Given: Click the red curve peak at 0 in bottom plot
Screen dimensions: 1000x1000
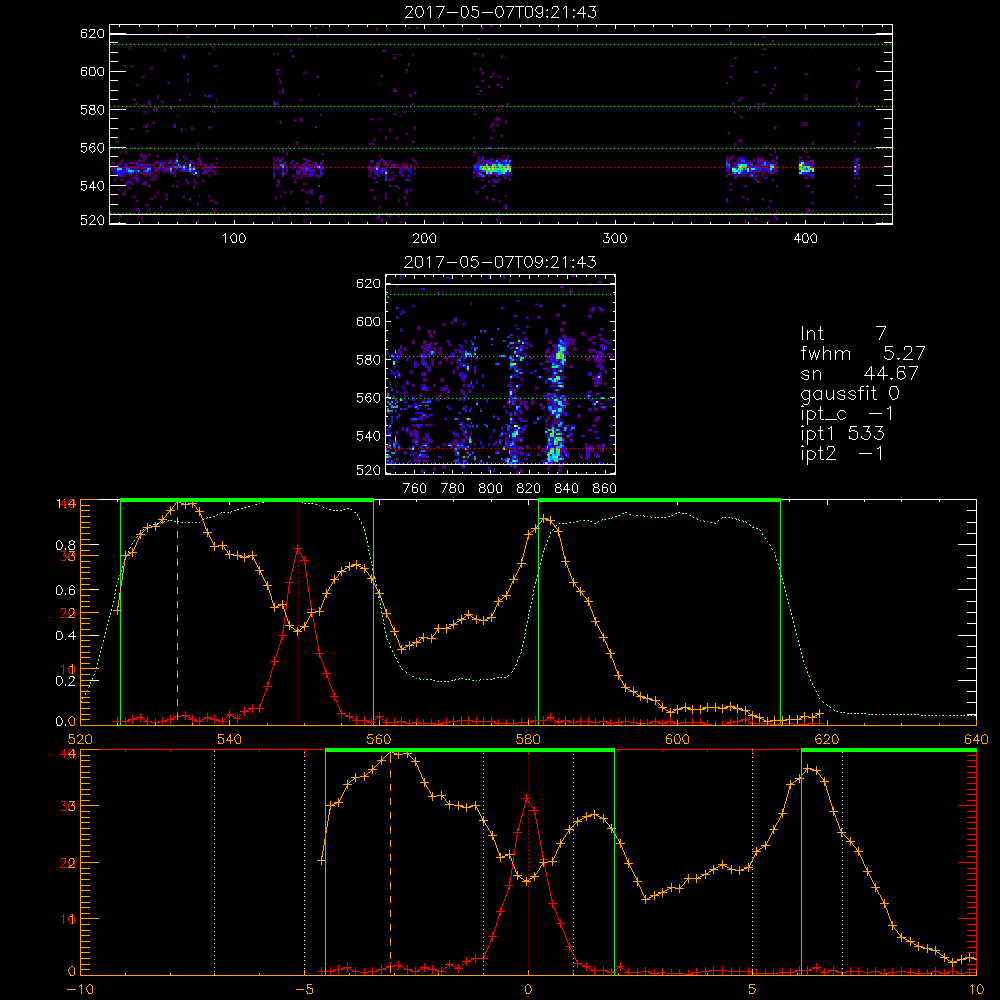Looking at the screenshot, I should click(x=527, y=798).
